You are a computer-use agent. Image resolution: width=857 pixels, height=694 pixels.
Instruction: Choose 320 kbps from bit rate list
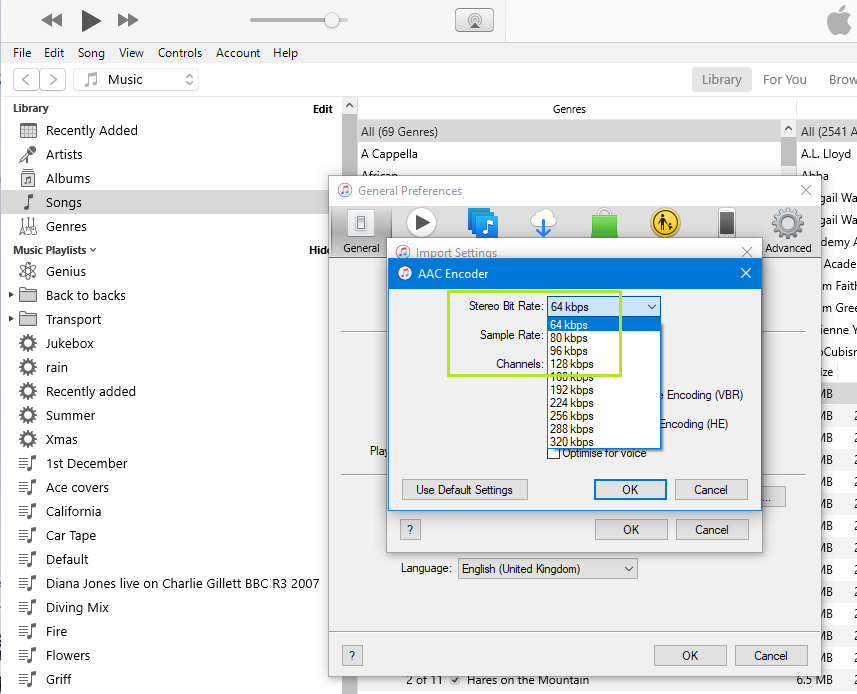(x=604, y=442)
